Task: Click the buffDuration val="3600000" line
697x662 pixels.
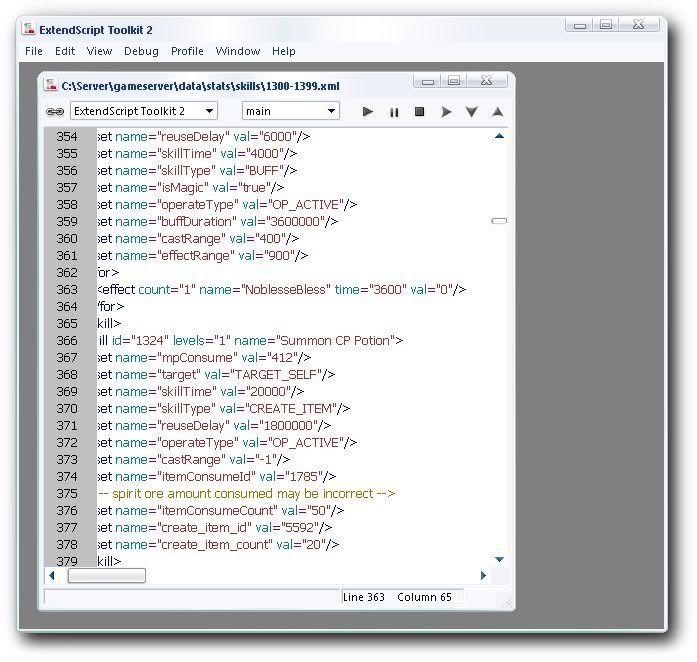Action: [x=217, y=221]
